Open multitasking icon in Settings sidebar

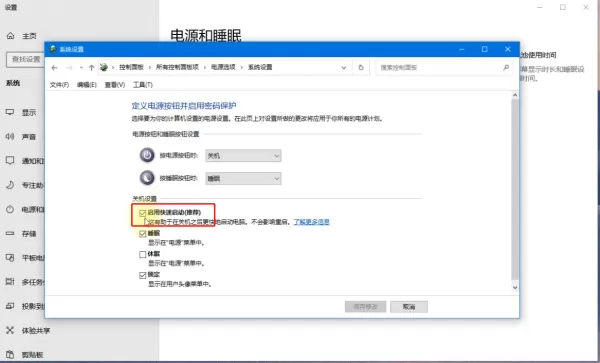(10, 282)
